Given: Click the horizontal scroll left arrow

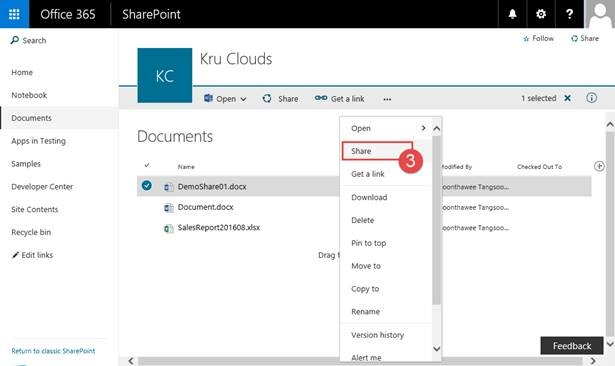Looking at the screenshot, I should [131, 361].
